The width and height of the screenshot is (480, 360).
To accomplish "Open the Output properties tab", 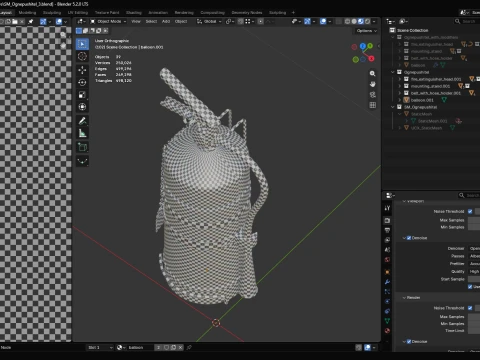I will [x=387, y=230].
